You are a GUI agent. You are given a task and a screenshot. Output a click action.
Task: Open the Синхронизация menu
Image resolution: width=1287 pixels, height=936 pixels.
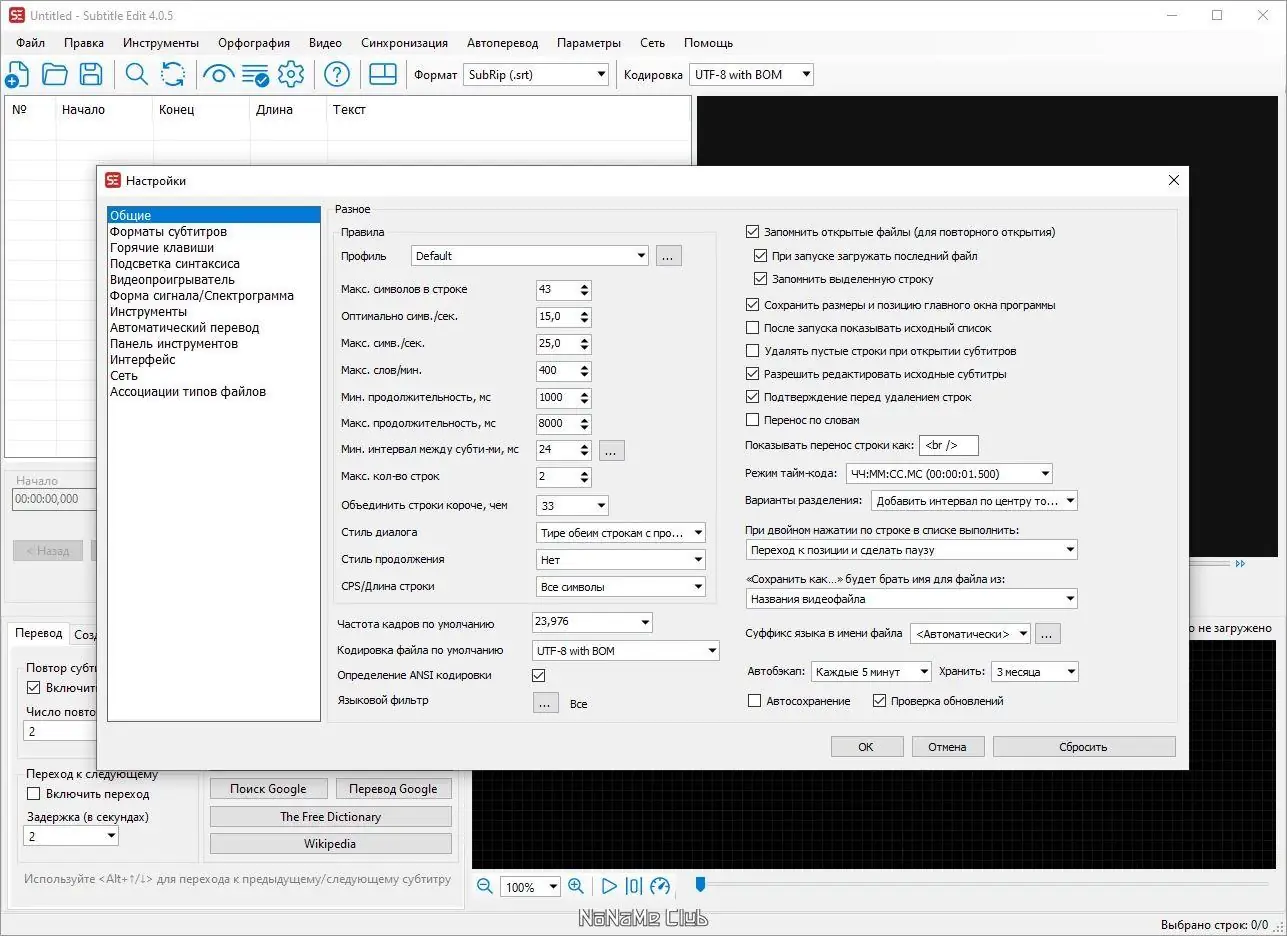pos(404,43)
